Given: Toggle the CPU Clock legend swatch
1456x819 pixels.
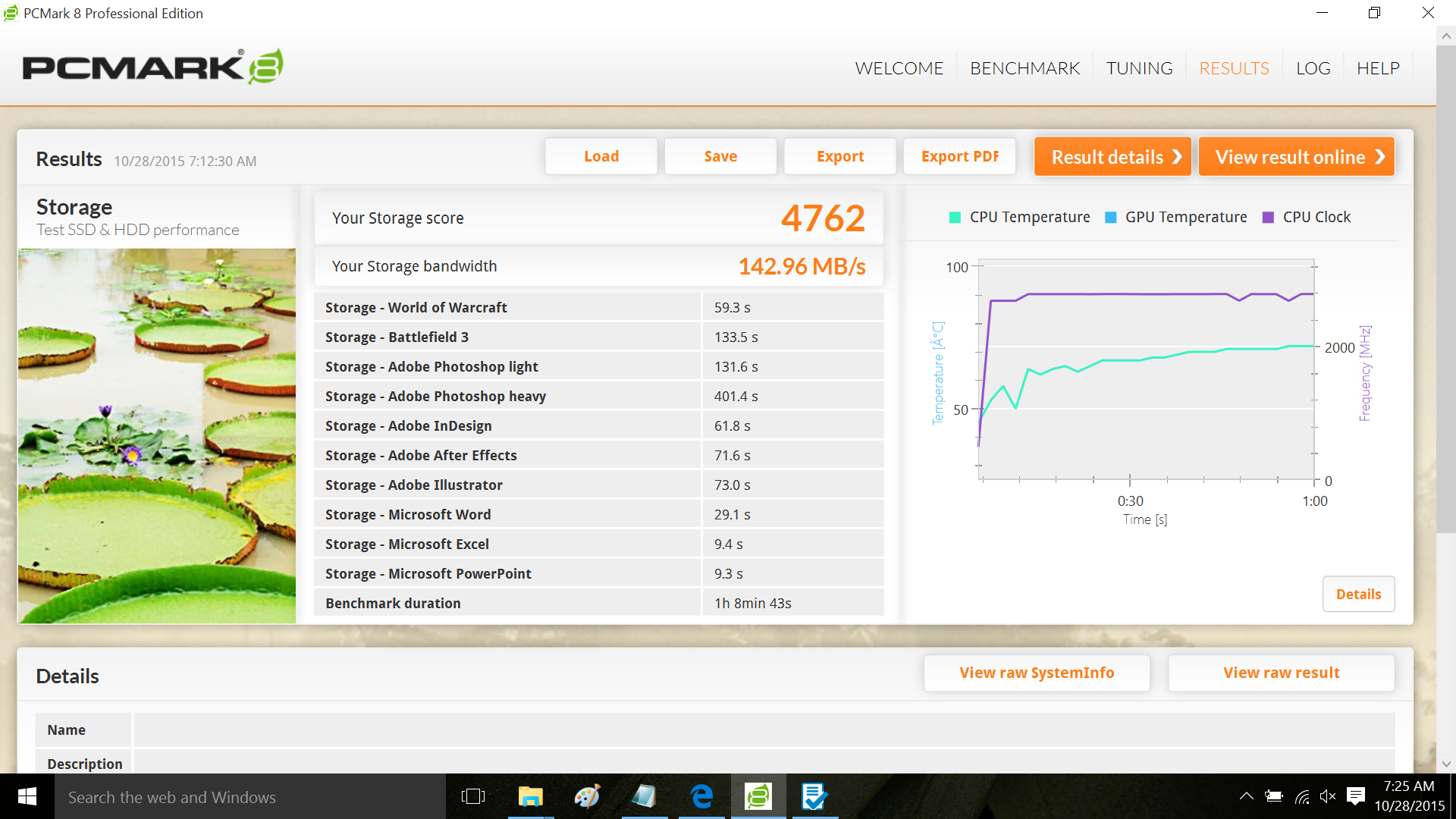Looking at the screenshot, I should coord(1268,218).
